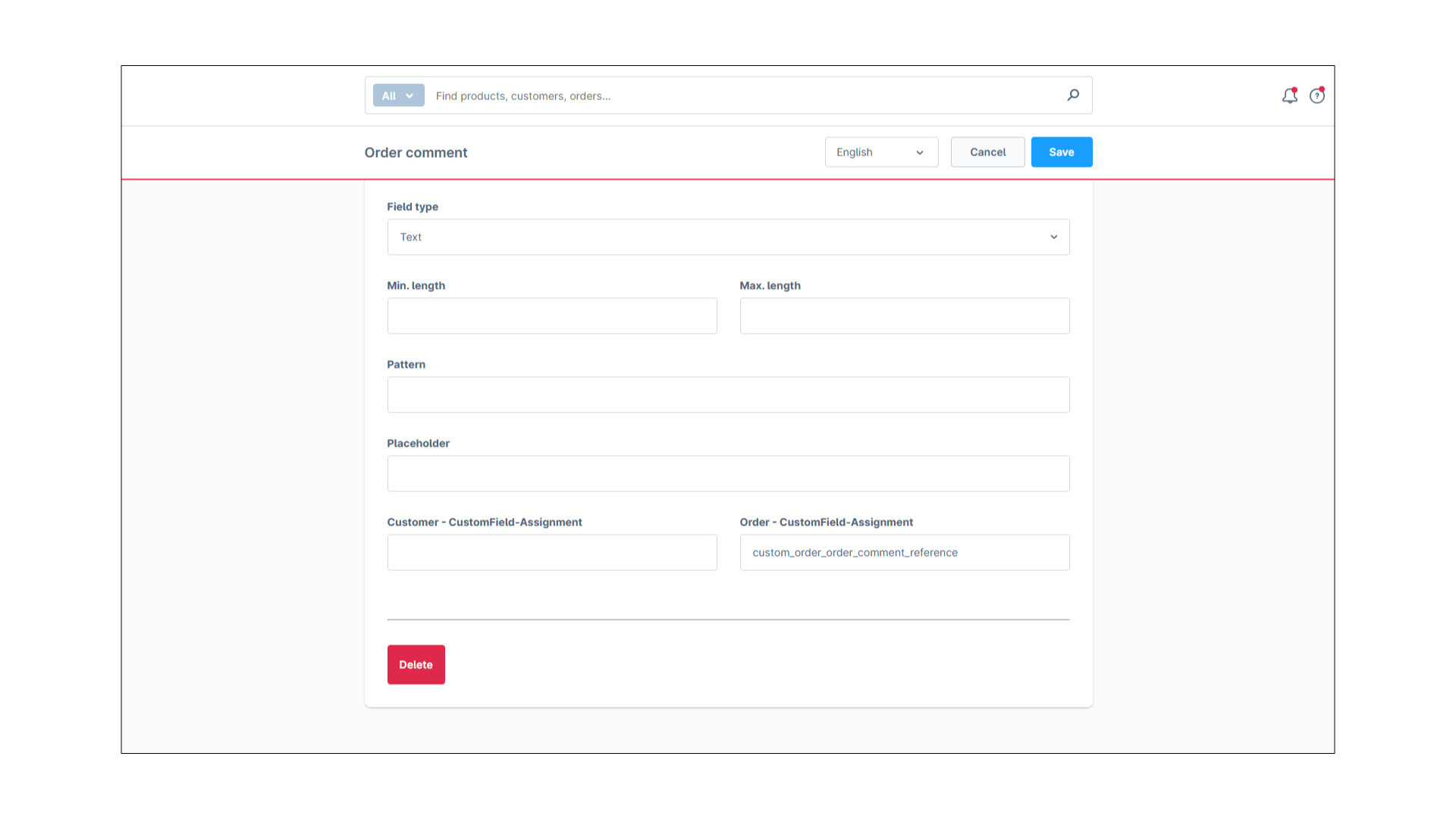Click the alert/warning circle icon
Image resolution: width=1456 pixels, height=819 pixels.
(1317, 95)
